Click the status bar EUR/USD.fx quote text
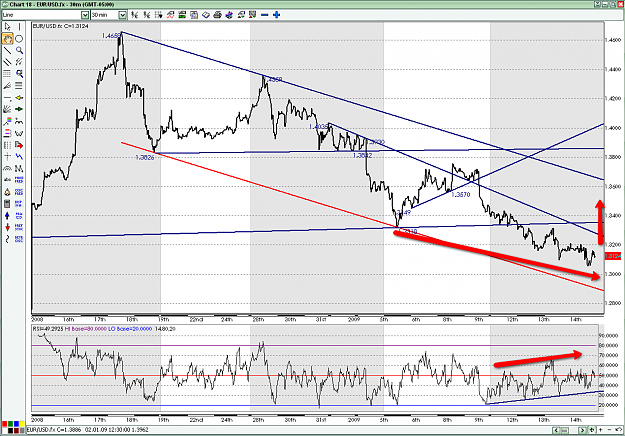Image resolution: width=625 pixels, height=436 pixels. pyautogui.click(x=87, y=430)
